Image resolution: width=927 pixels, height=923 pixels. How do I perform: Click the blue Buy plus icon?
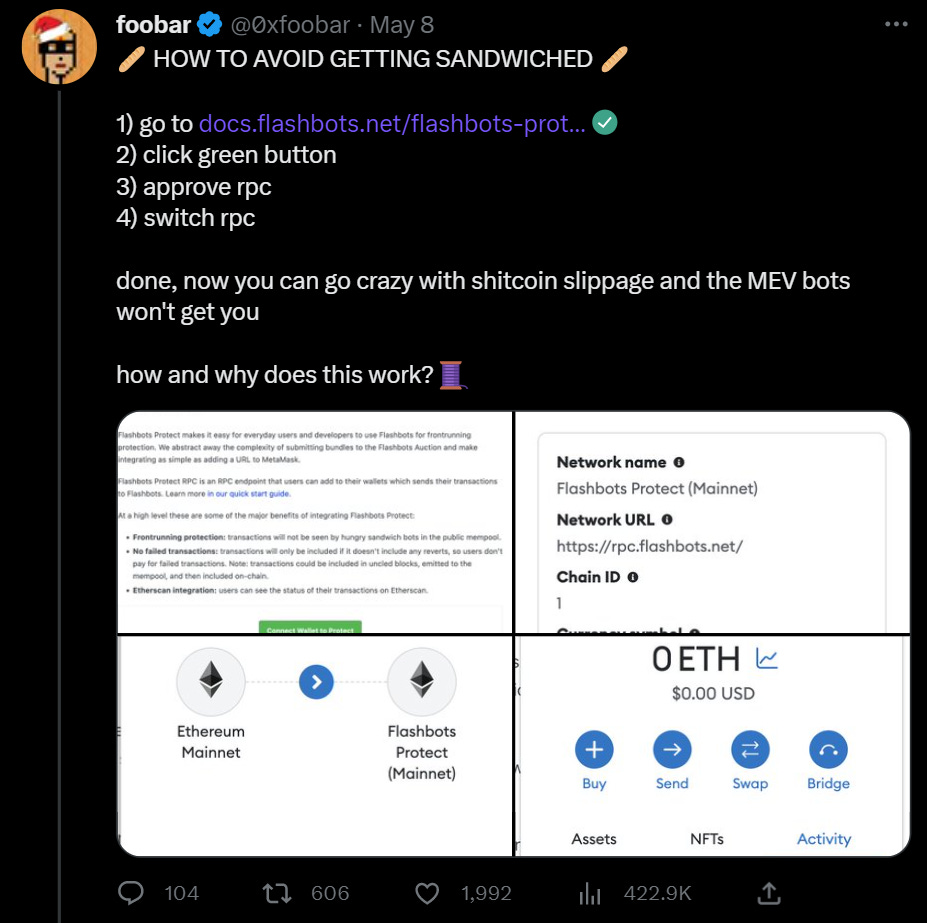click(594, 749)
